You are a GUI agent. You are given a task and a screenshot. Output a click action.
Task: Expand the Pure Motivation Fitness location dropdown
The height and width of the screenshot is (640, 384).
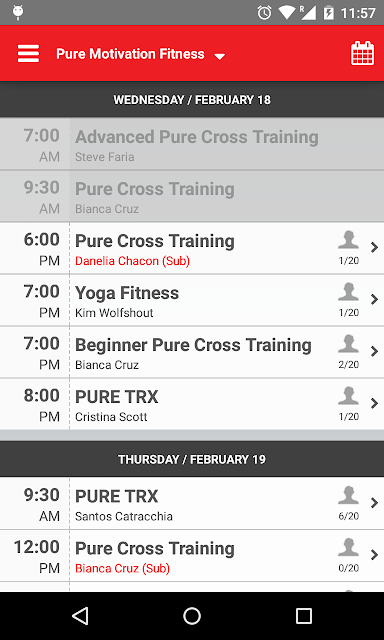140,54
